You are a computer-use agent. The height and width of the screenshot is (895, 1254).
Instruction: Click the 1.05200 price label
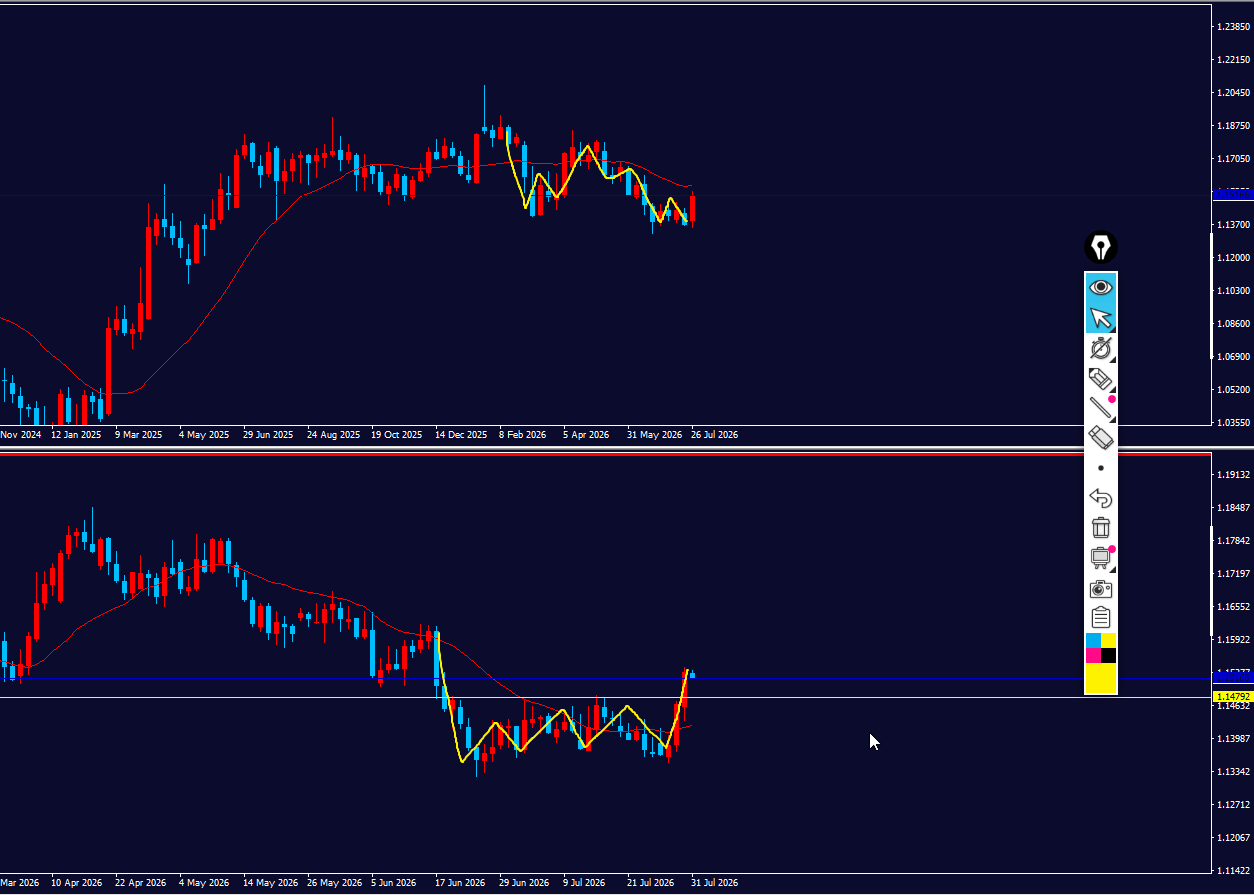pyautogui.click(x=1234, y=390)
